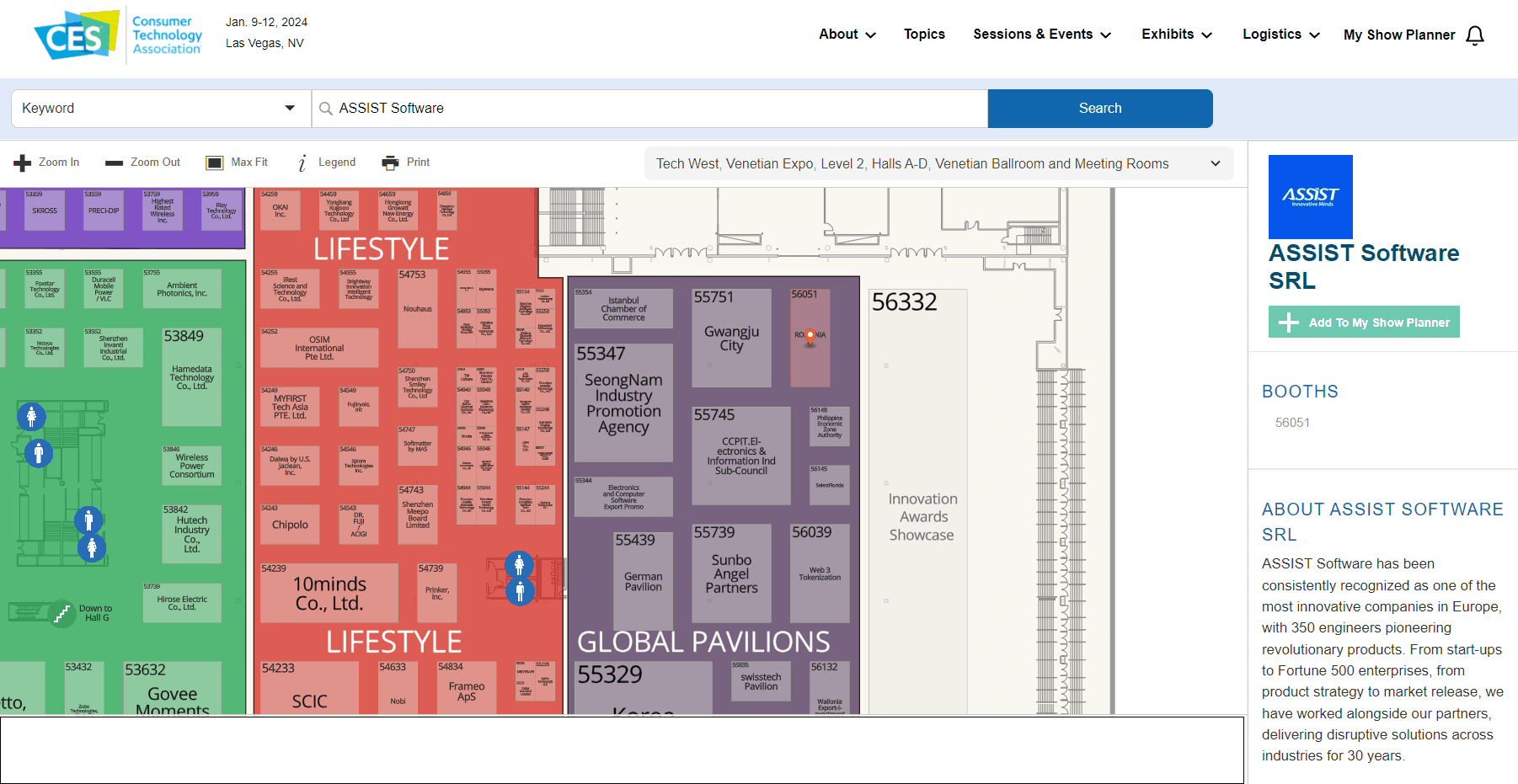The image size is (1518, 784).
Task: Click the ROMANIA booth location pin
Action: coord(810,335)
